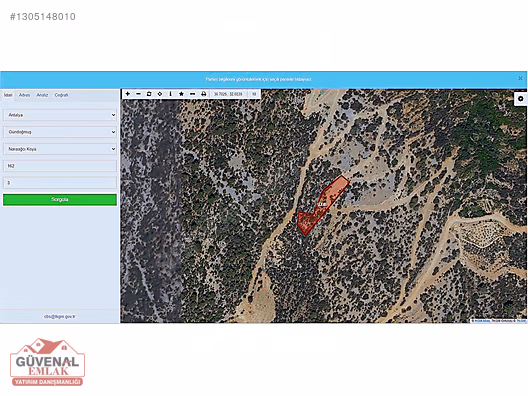The image size is (528, 396).
Task: Open the Gündoğmuş district dropdown
Action: pos(60,132)
